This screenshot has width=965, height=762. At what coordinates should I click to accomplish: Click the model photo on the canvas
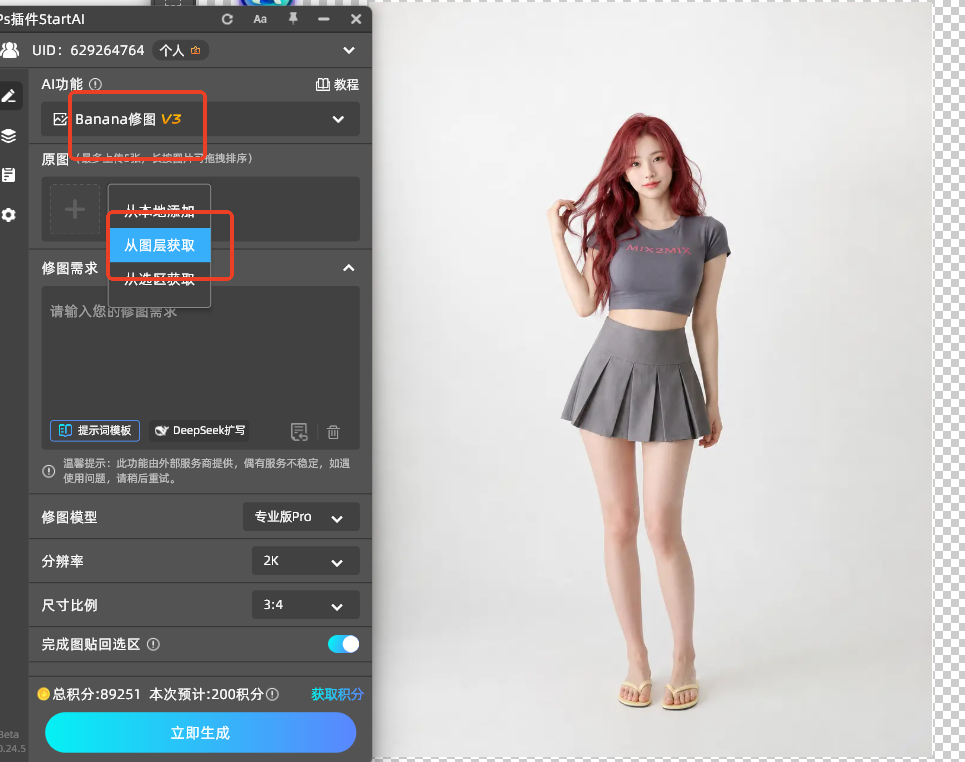coord(651,379)
